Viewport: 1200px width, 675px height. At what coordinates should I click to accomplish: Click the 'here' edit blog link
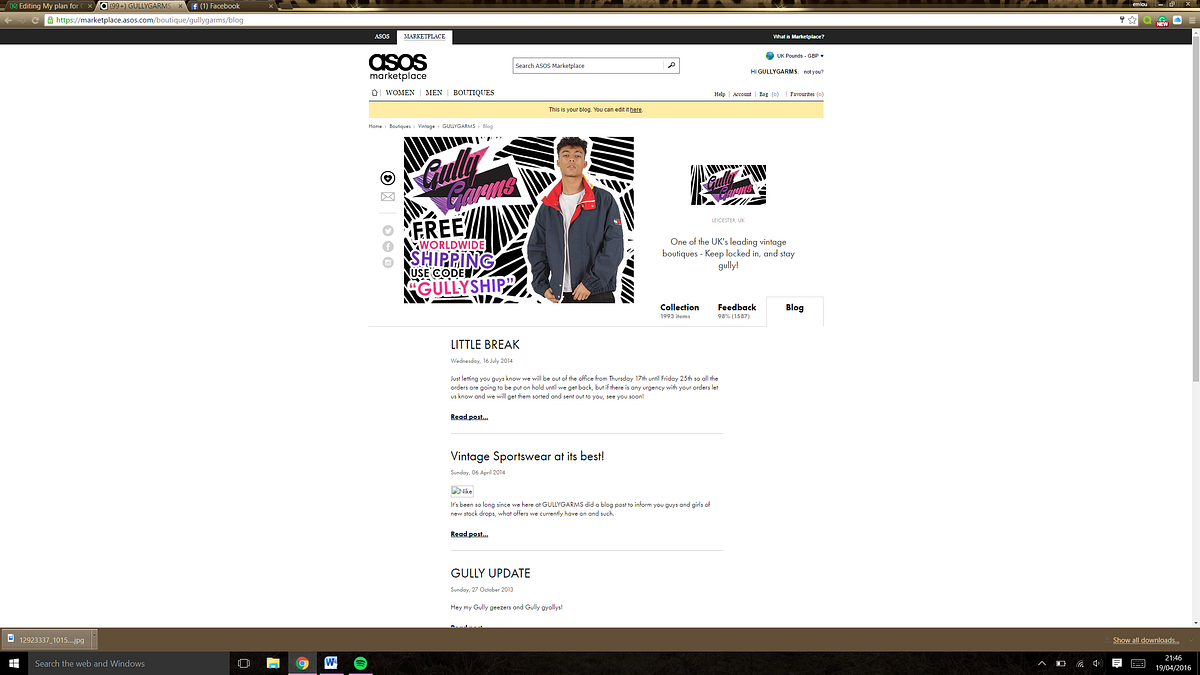click(x=635, y=110)
